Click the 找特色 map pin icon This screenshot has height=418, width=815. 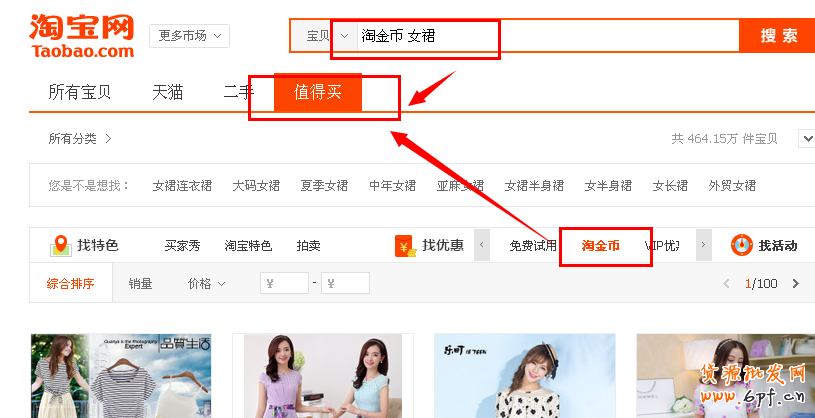click(61, 245)
